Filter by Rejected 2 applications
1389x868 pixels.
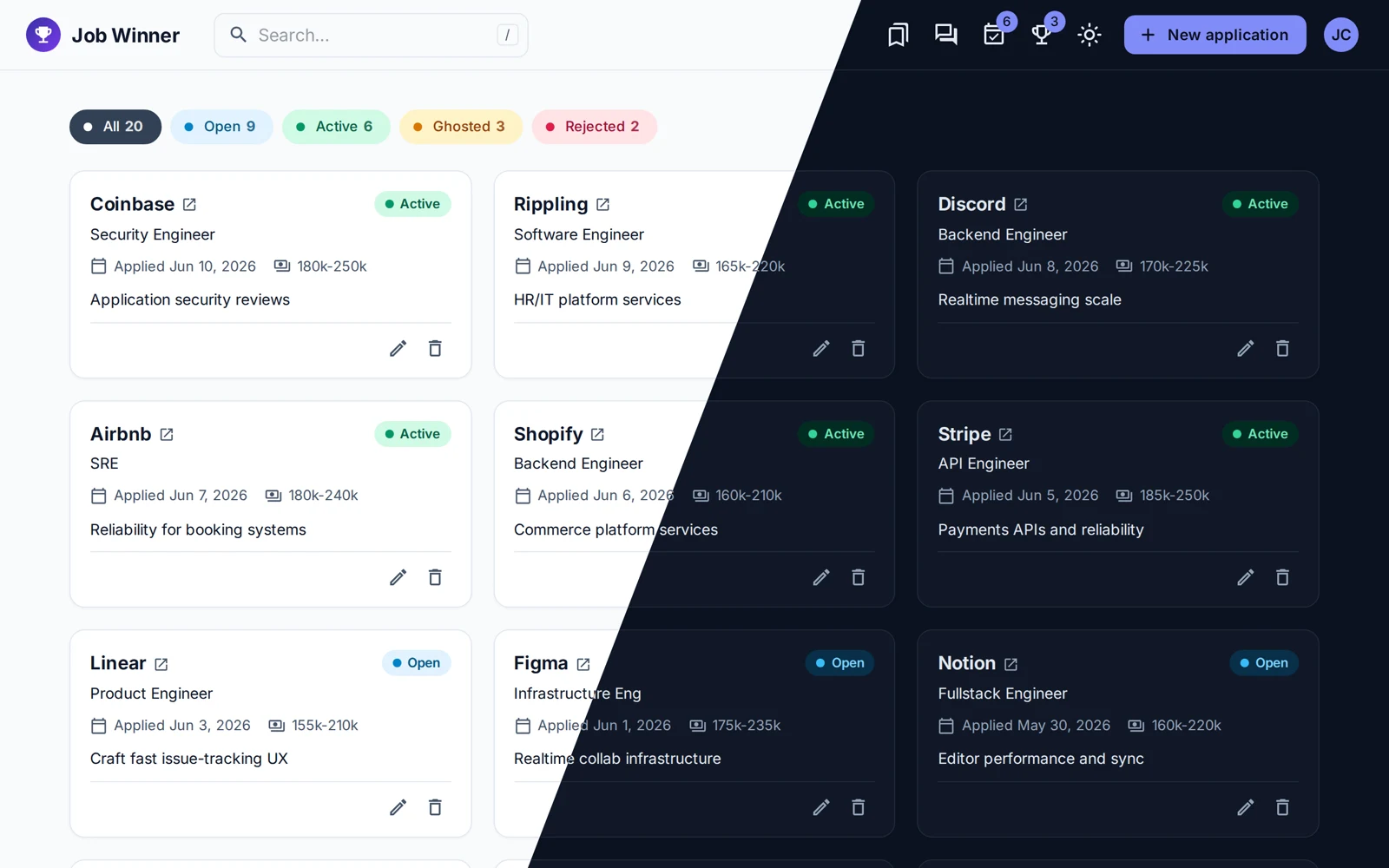(594, 127)
